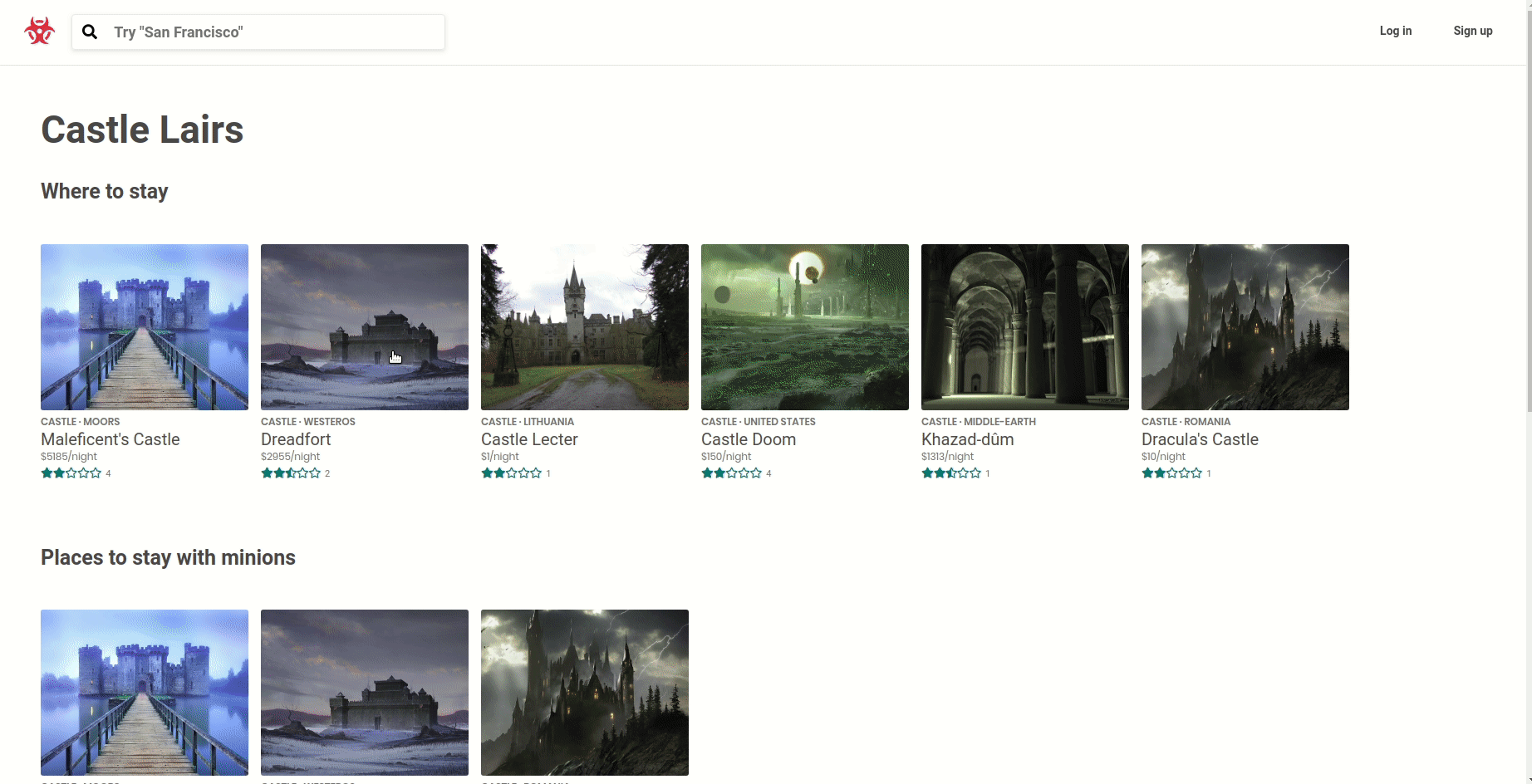
Task: Click the 'CASTLE · MIDDLE-EARTH' label
Action: pos(979,422)
